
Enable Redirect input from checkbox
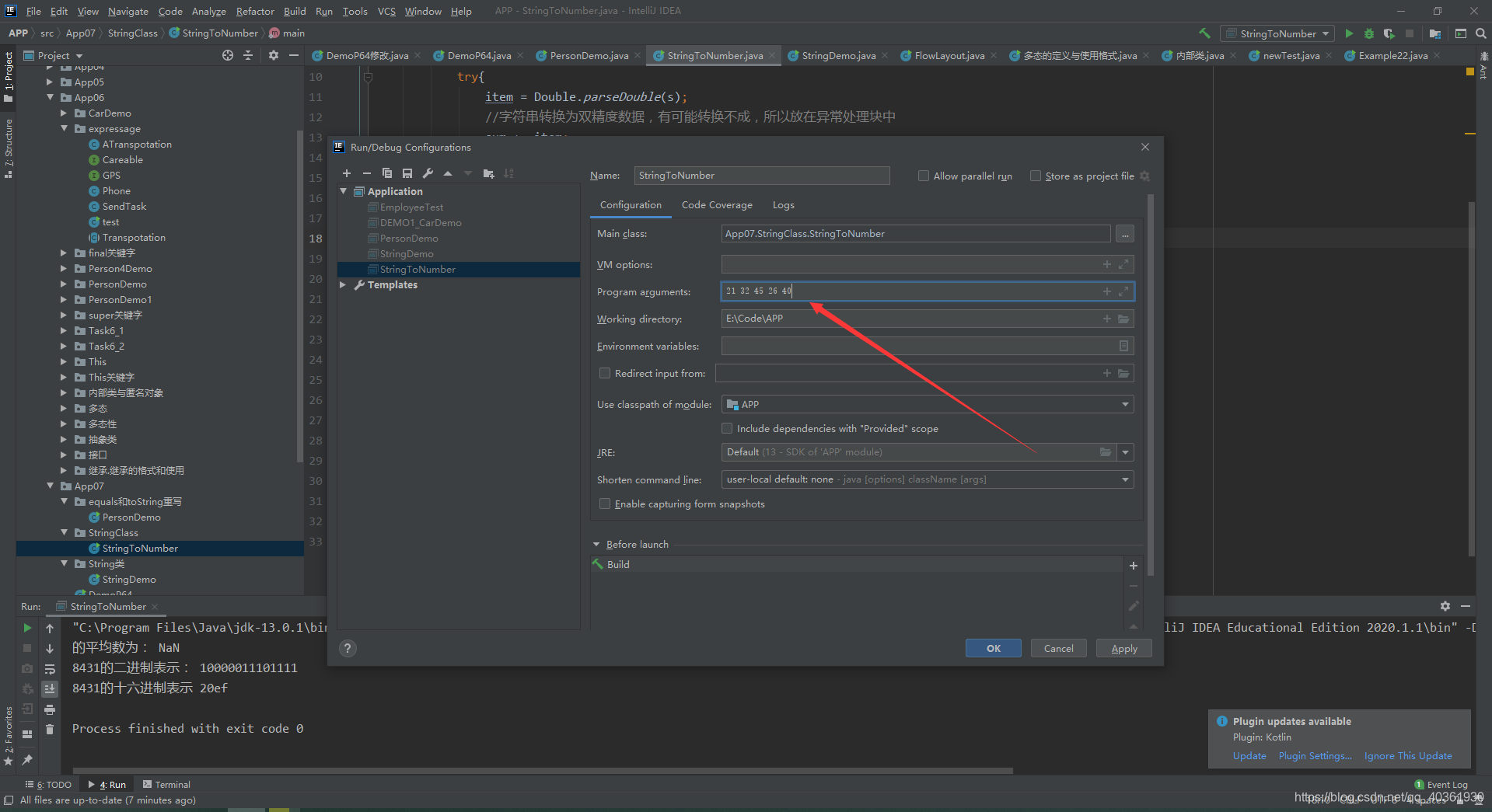tap(605, 373)
